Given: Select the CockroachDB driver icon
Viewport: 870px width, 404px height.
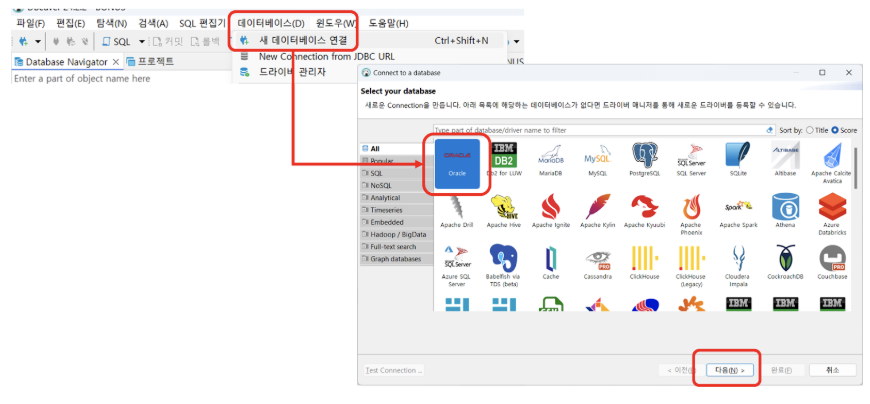Looking at the screenshot, I should pyautogui.click(x=785, y=263).
